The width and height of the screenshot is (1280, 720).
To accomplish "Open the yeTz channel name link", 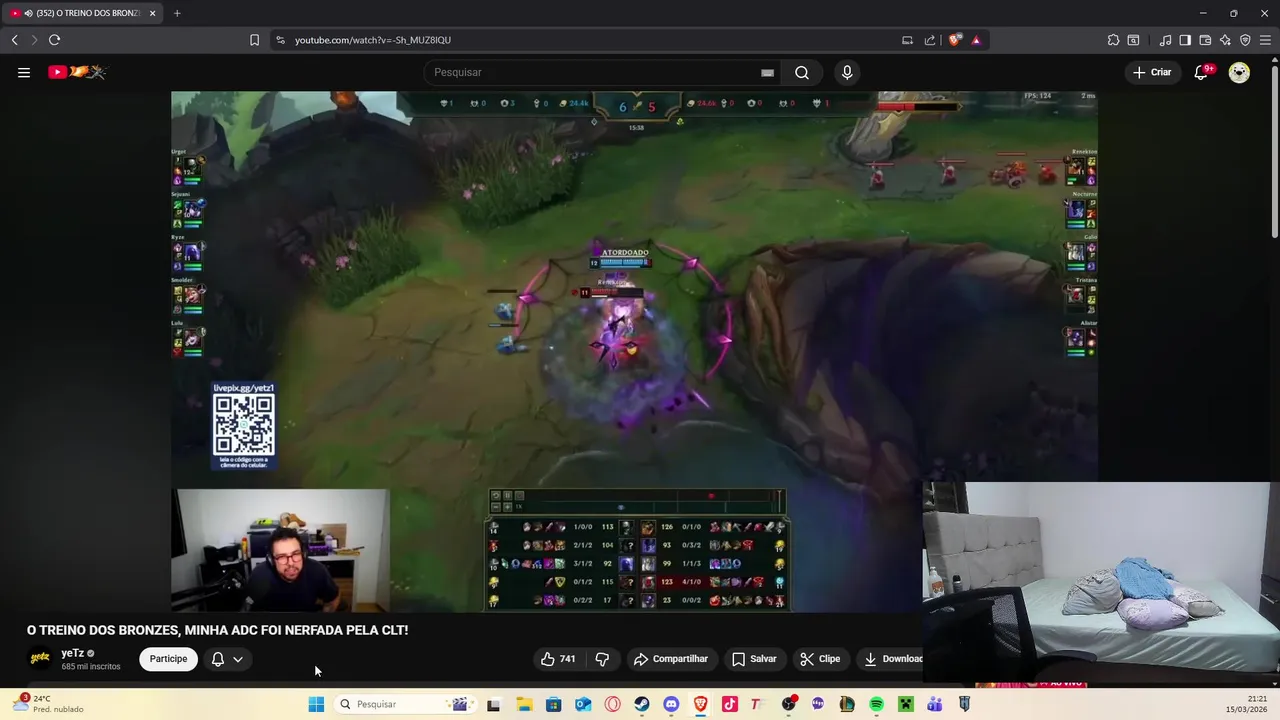I will (72, 653).
